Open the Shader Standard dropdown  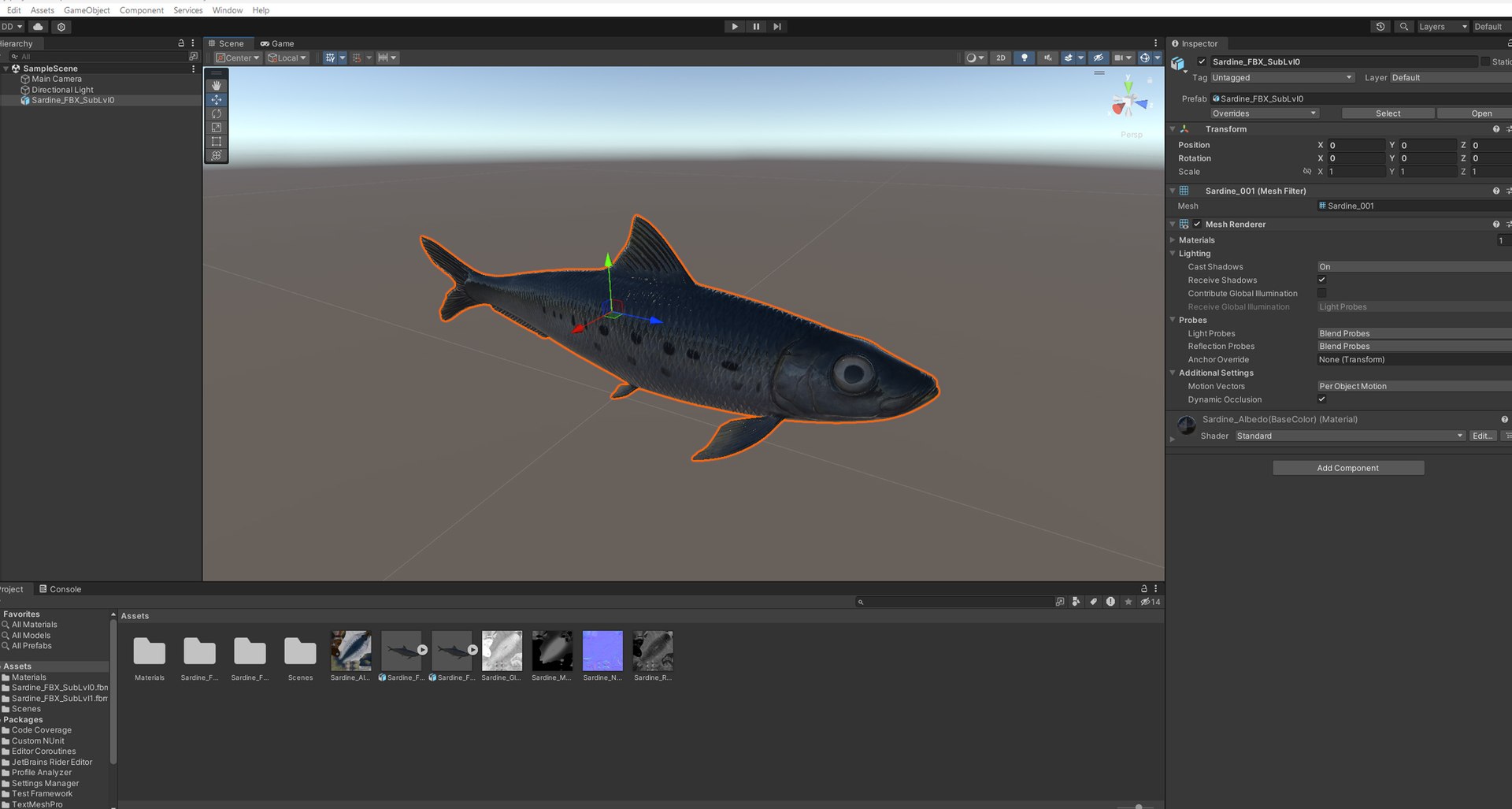coord(1350,436)
